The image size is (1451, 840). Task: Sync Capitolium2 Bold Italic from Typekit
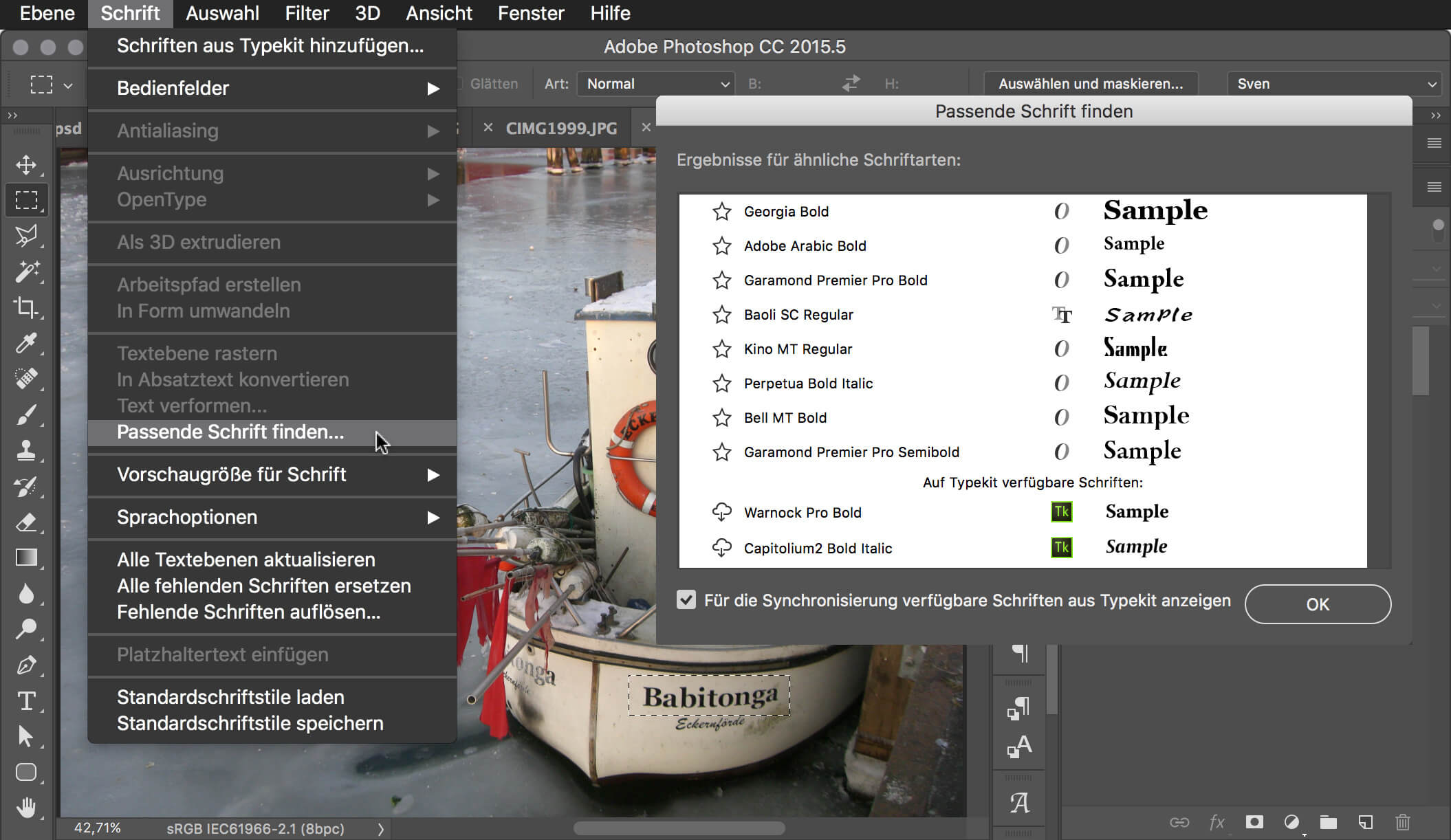pyautogui.click(x=721, y=548)
